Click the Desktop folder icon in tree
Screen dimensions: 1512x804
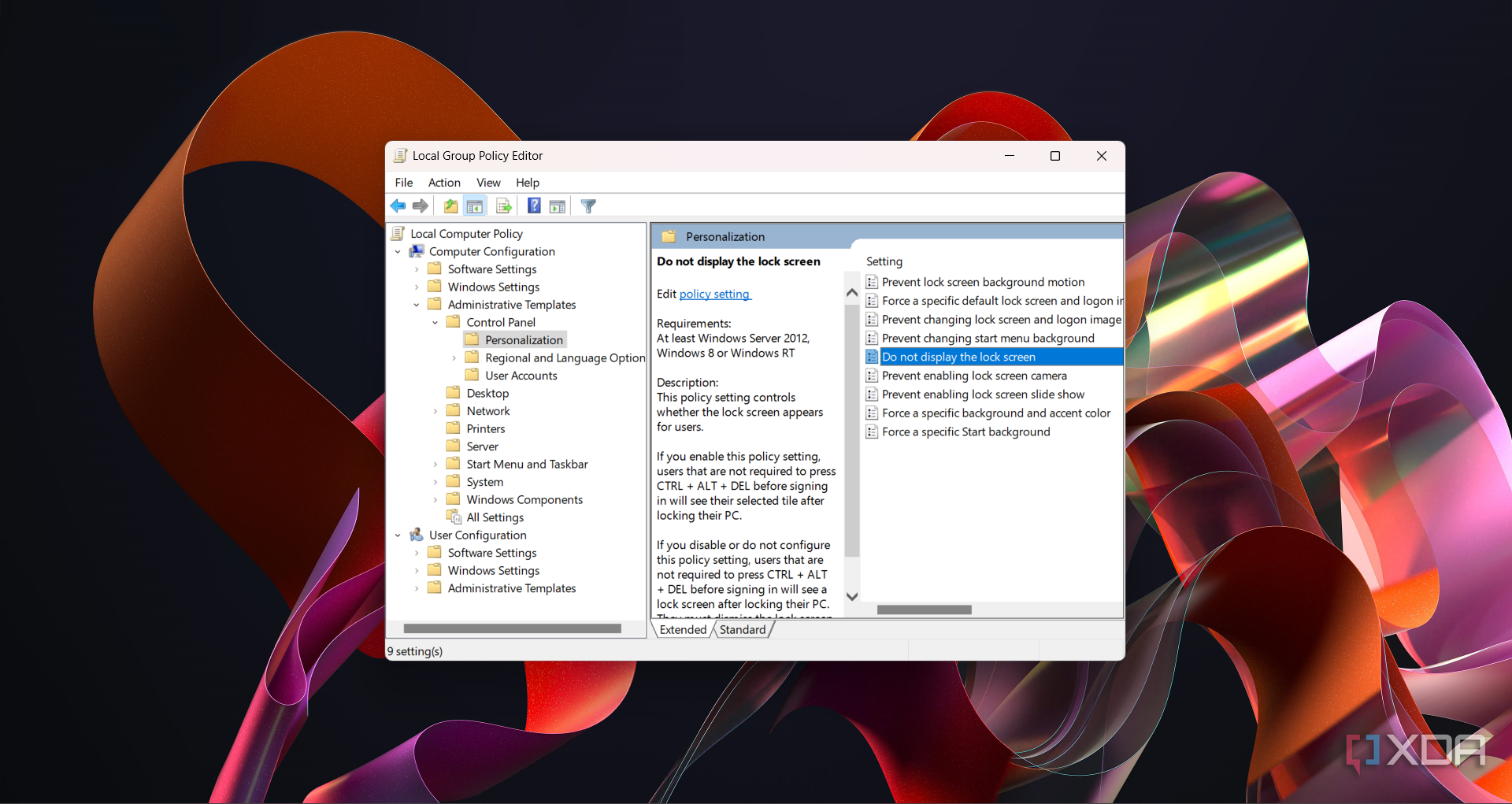tap(453, 392)
